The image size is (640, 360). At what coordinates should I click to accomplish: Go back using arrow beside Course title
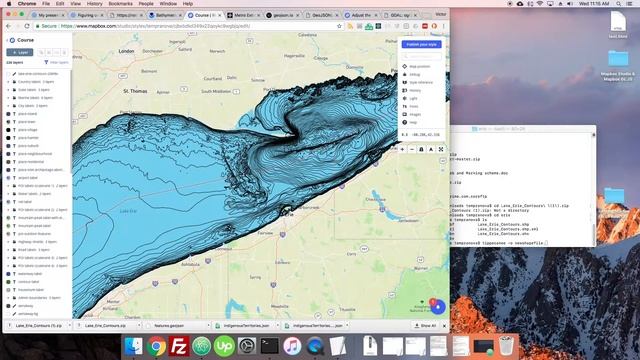point(7,40)
